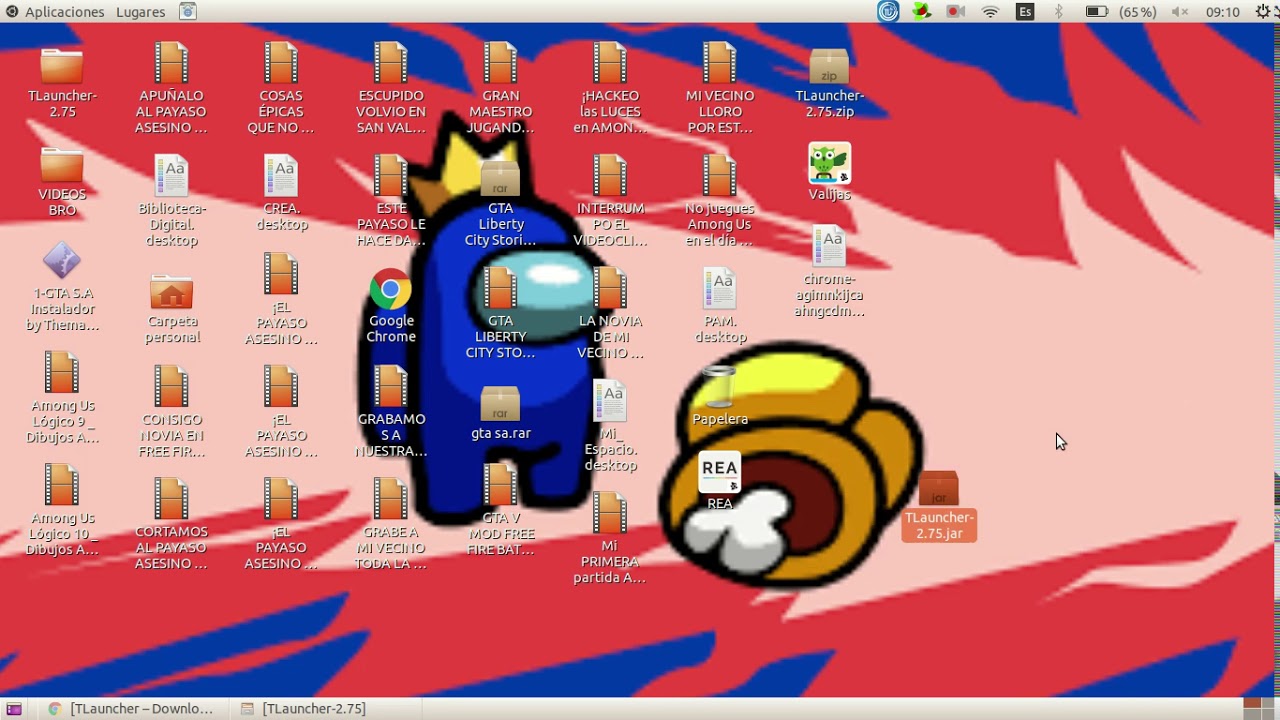Open the Aplicaciones menu
Image resolution: width=1280 pixels, height=720 pixels.
(x=54, y=12)
